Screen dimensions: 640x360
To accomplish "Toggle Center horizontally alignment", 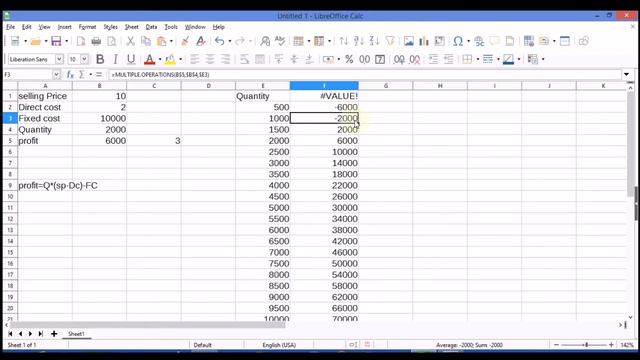I will click(210, 59).
